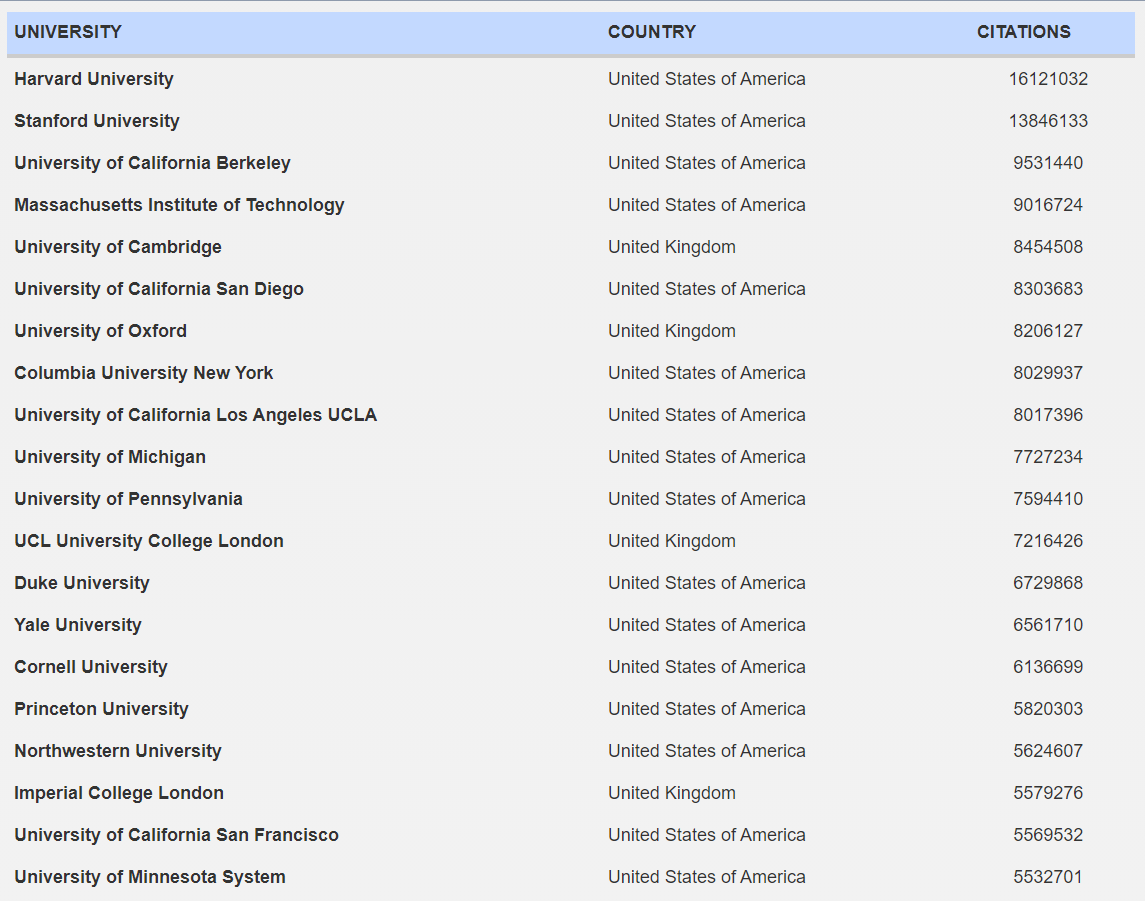Select citation value 8017396
This screenshot has width=1145, height=901.
pyautogui.click(x=1048, y=415)
